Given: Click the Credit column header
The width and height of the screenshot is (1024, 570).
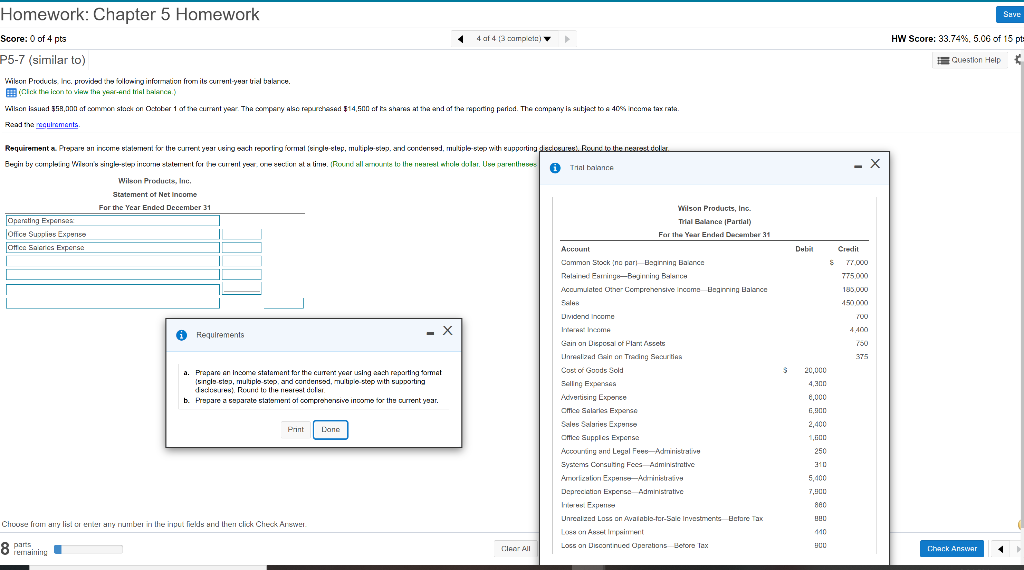Looking at the screenshot, I should pyautogui.click(x=848, y=249).
